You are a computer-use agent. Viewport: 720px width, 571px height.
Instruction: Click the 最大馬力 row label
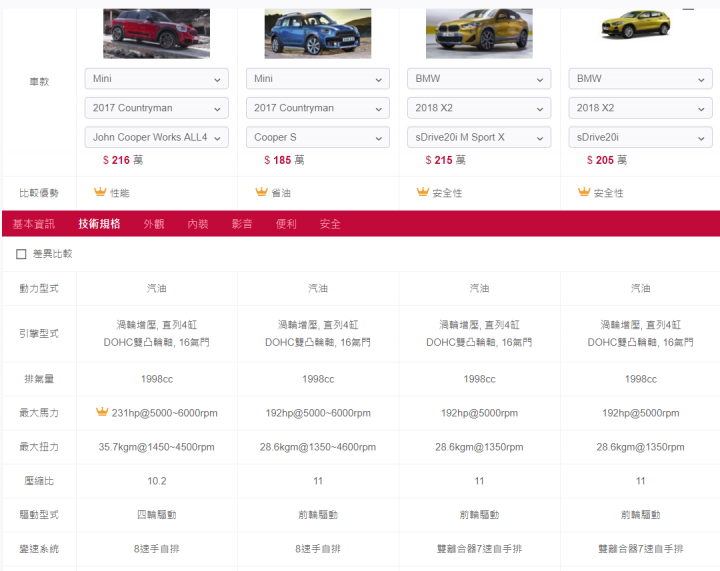(x=39, y=413)
